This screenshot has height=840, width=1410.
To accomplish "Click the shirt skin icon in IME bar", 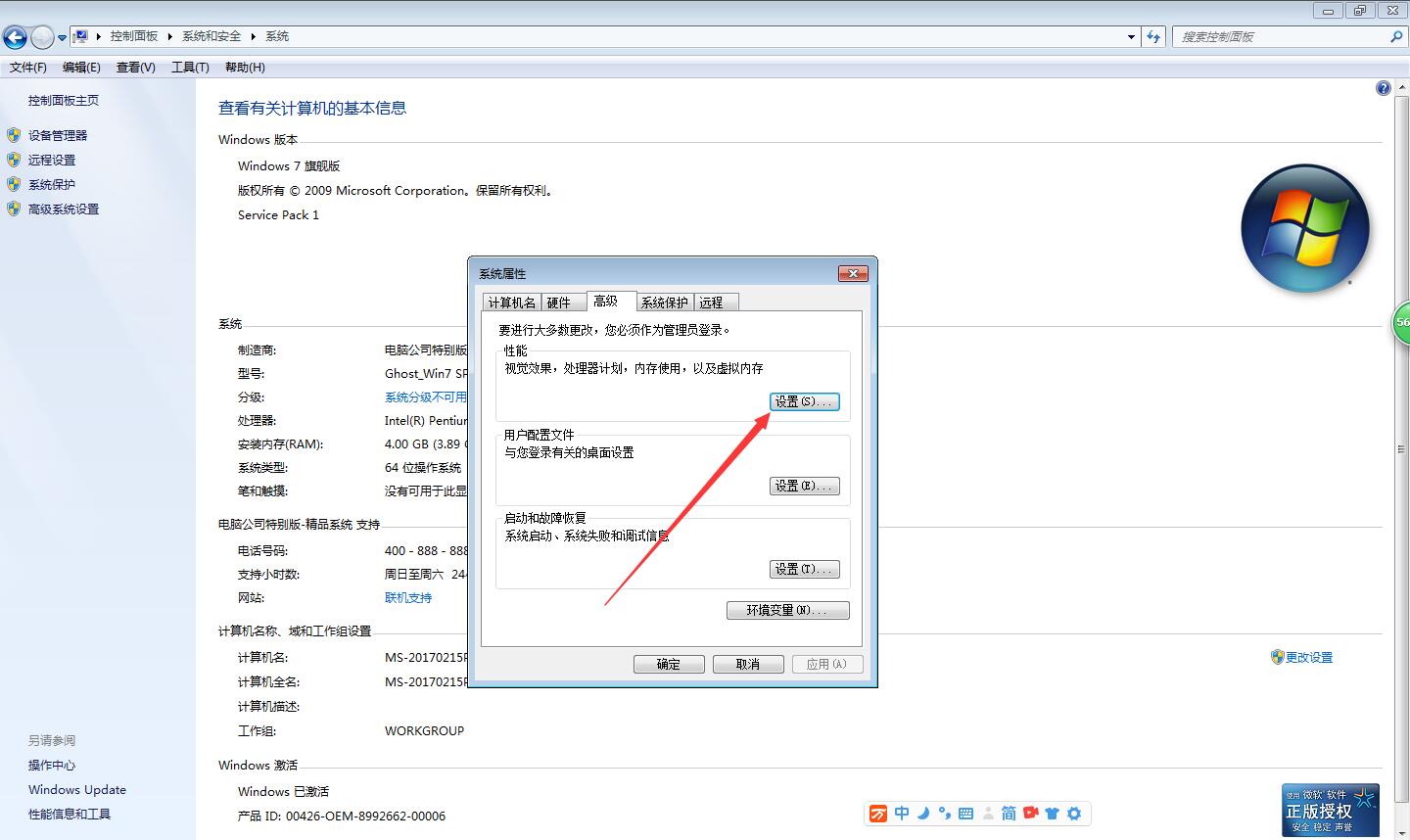I will click(1053, 814).
